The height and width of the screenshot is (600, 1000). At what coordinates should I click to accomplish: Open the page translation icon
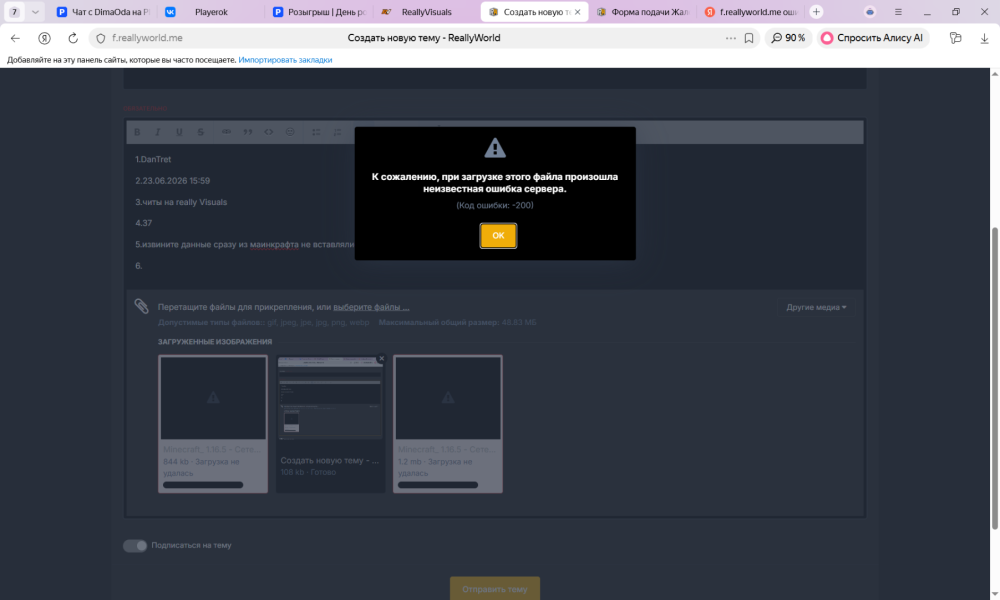pyautogui.click(x=955, y=38)
